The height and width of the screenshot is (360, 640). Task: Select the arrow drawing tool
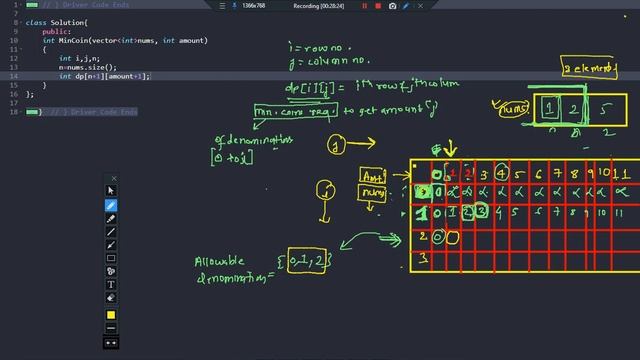click(x=111, y=245)
